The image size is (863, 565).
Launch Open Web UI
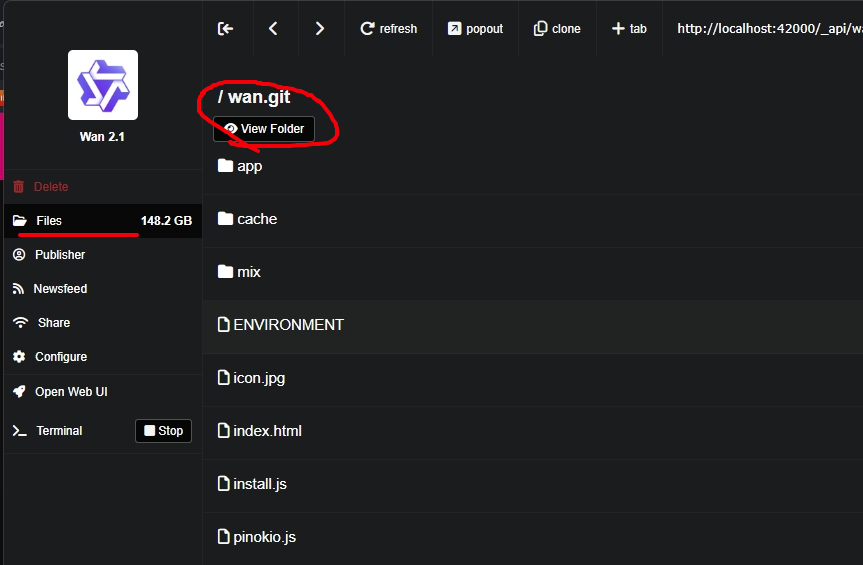point(70,392)
